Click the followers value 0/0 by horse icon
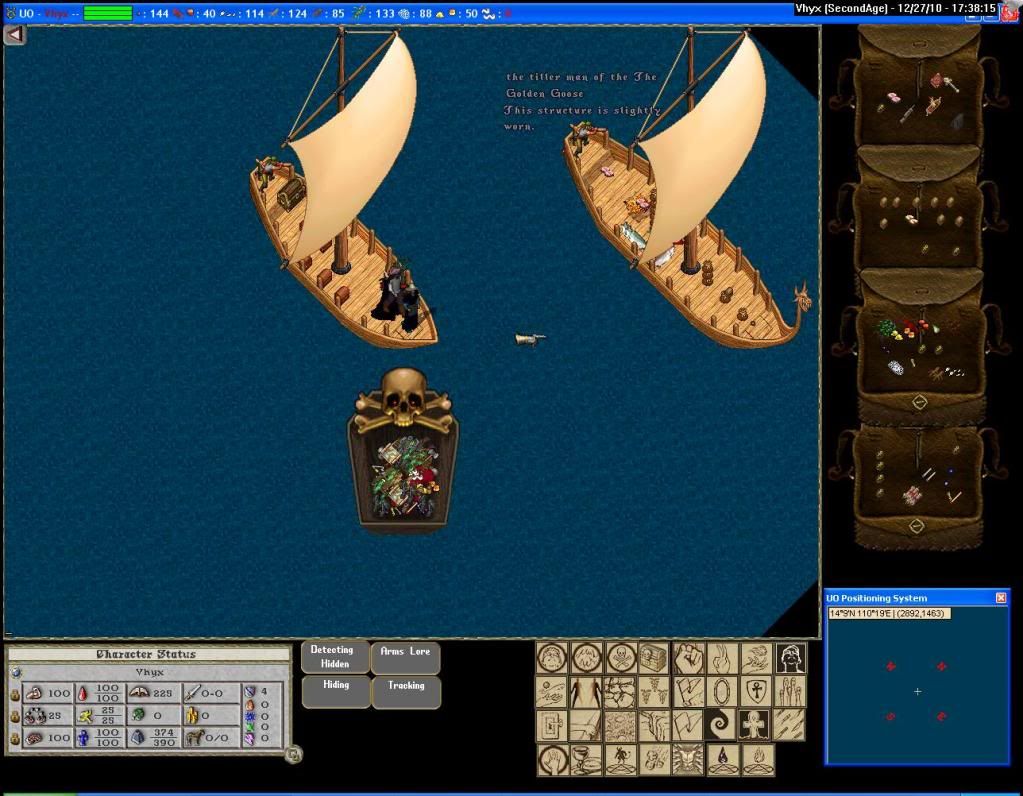The width and height of the screenshot is (1023, 796). 217,738
